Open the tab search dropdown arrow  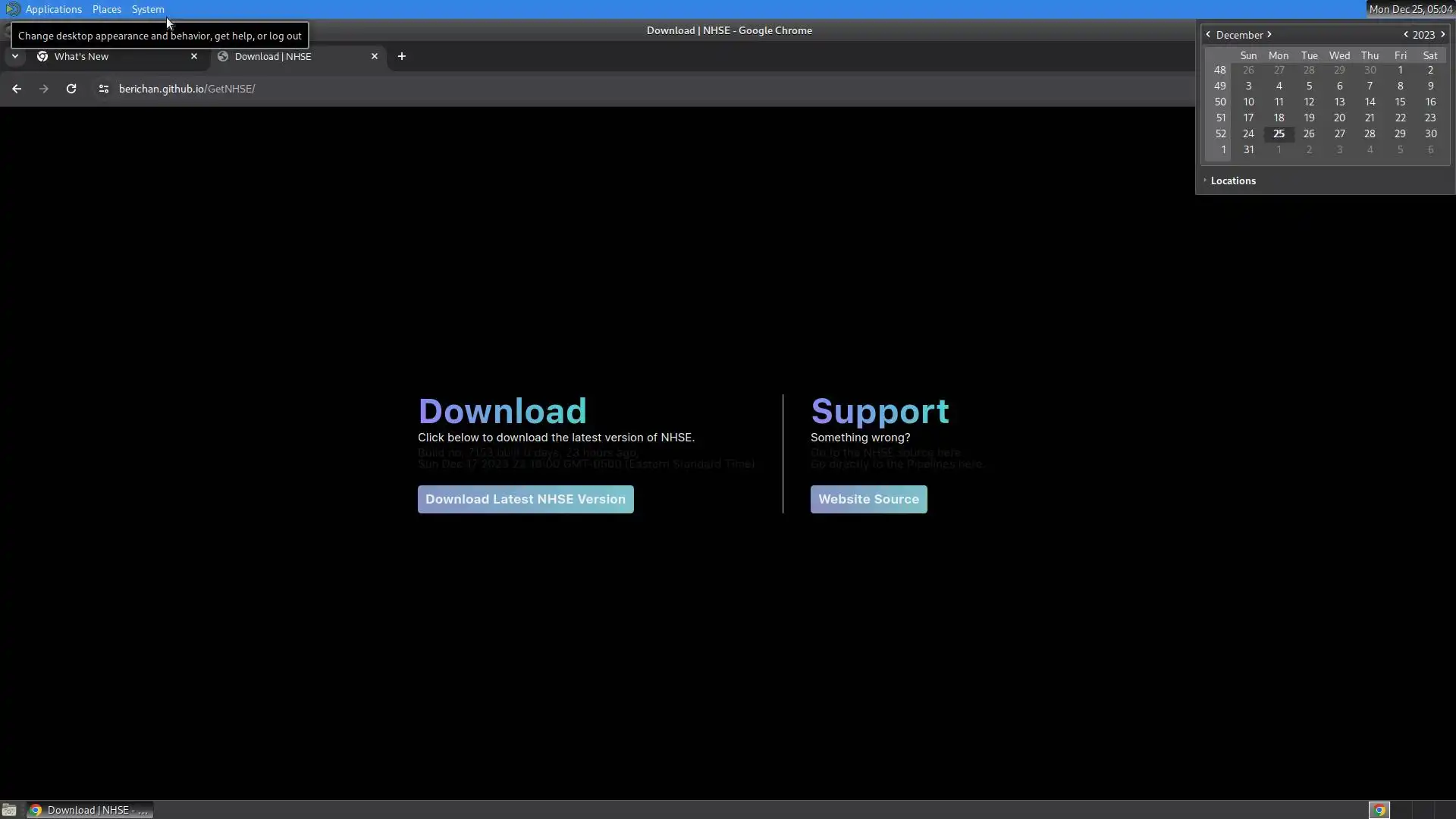tap(15, 56)
